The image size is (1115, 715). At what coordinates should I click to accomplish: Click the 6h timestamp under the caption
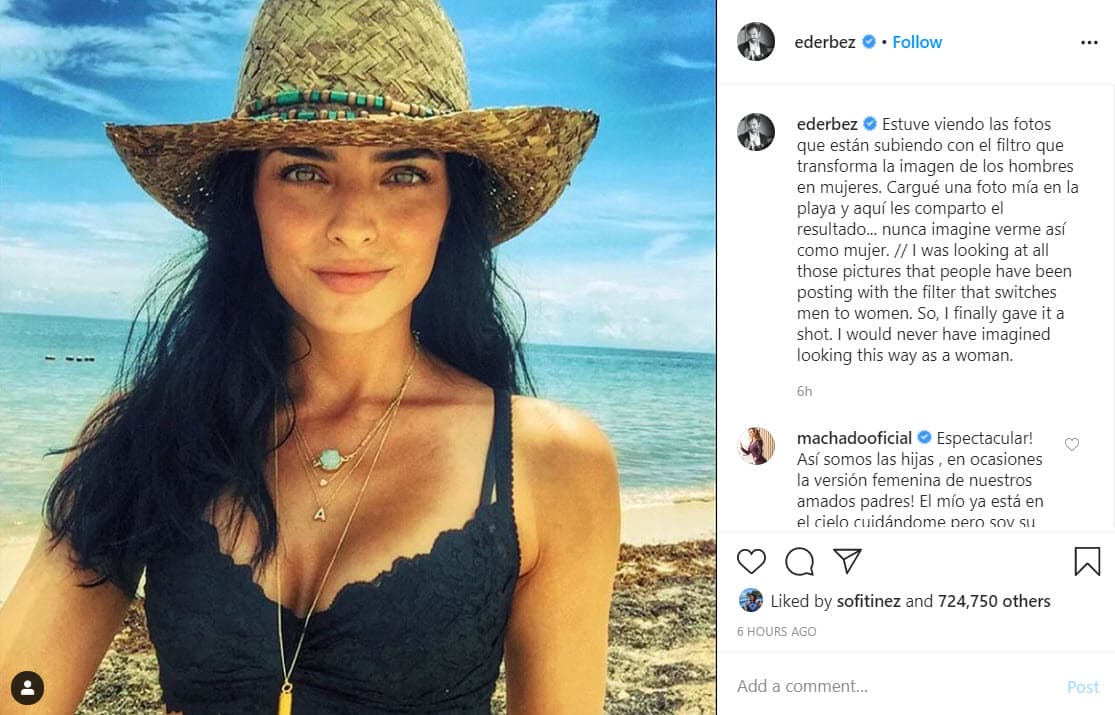click(x=804, y=391)
